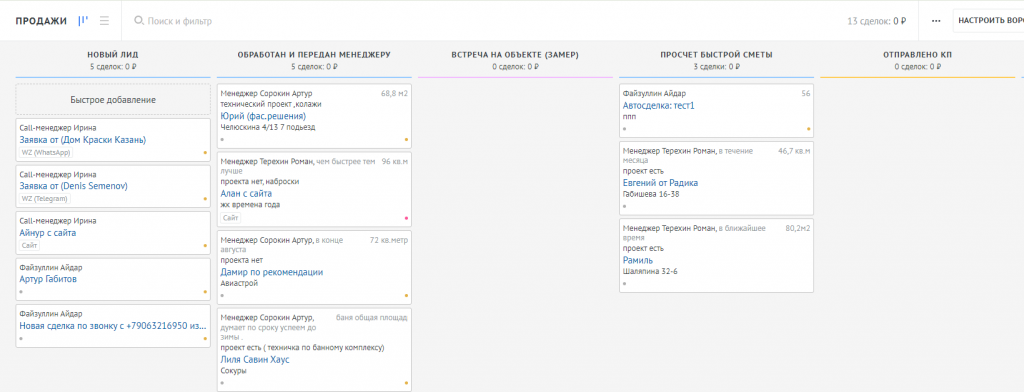
Task: Click grey status dot on Артур Габитов card
Action: pos(21,292)
